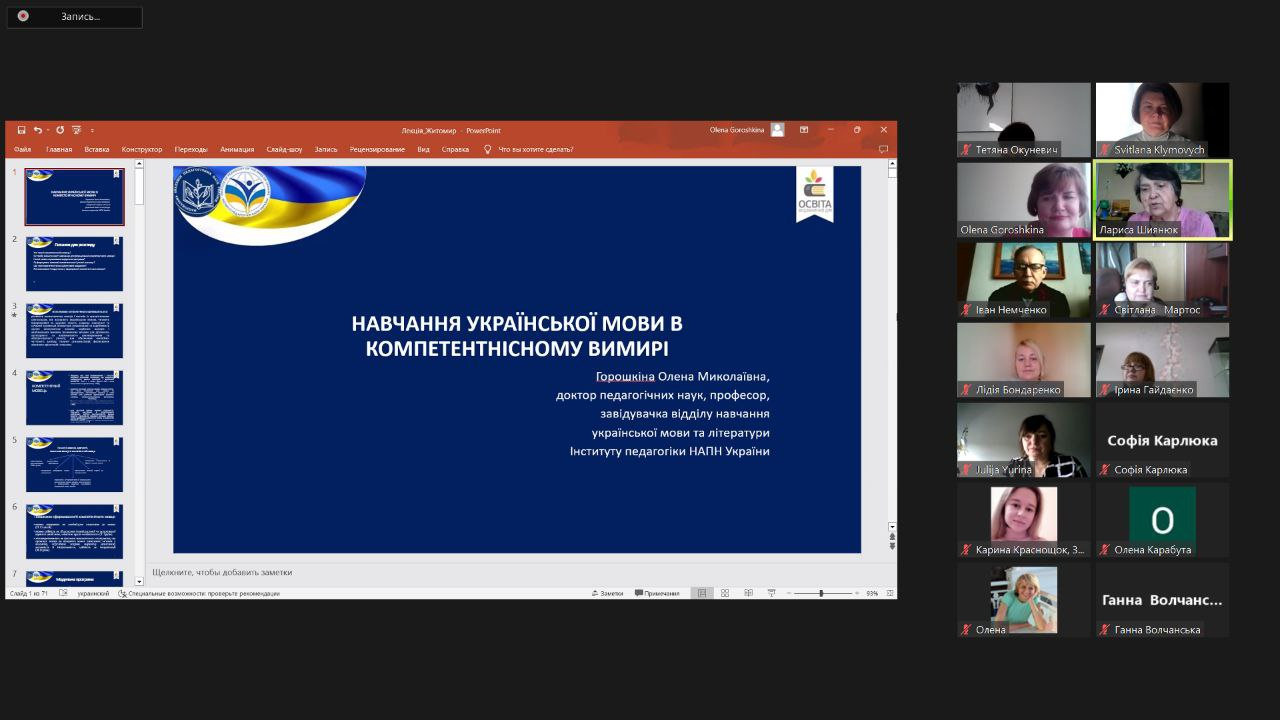Open comments pane icon at ribbon right
Screen dimensions: 1280x720
click(x=883, y=149)
